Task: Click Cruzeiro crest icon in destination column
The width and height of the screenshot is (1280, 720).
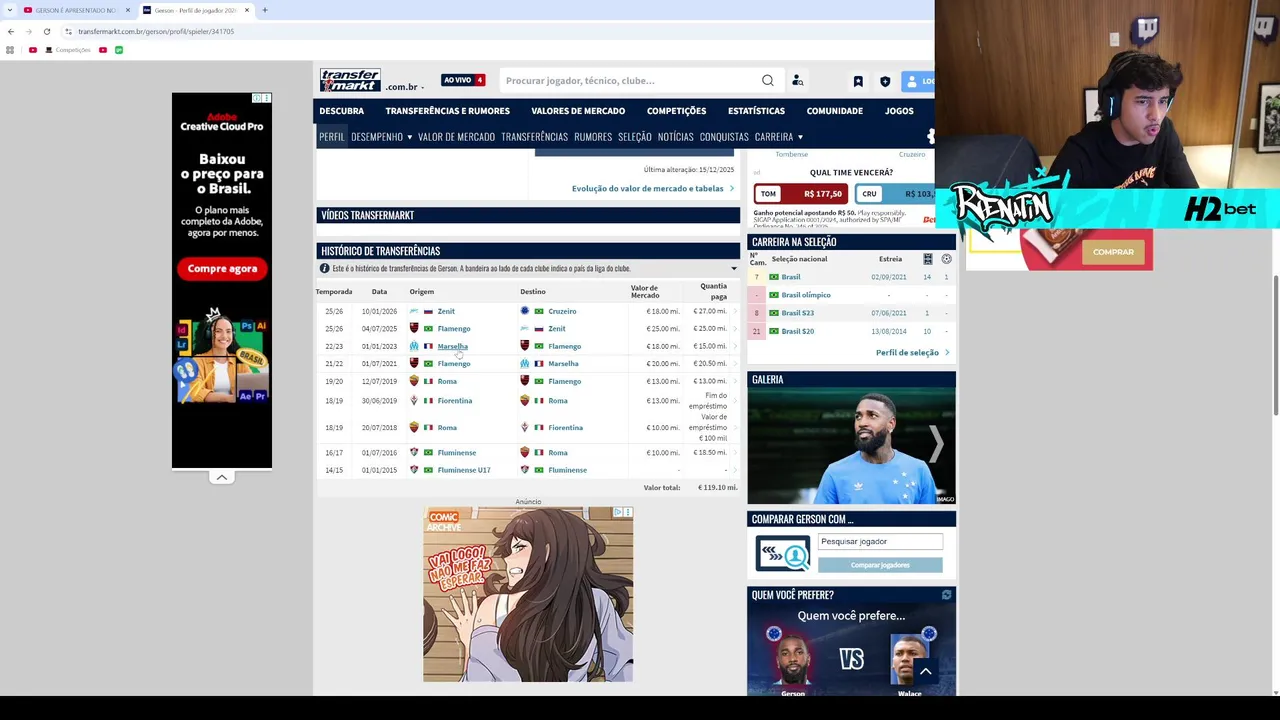Action: [524, 311]
